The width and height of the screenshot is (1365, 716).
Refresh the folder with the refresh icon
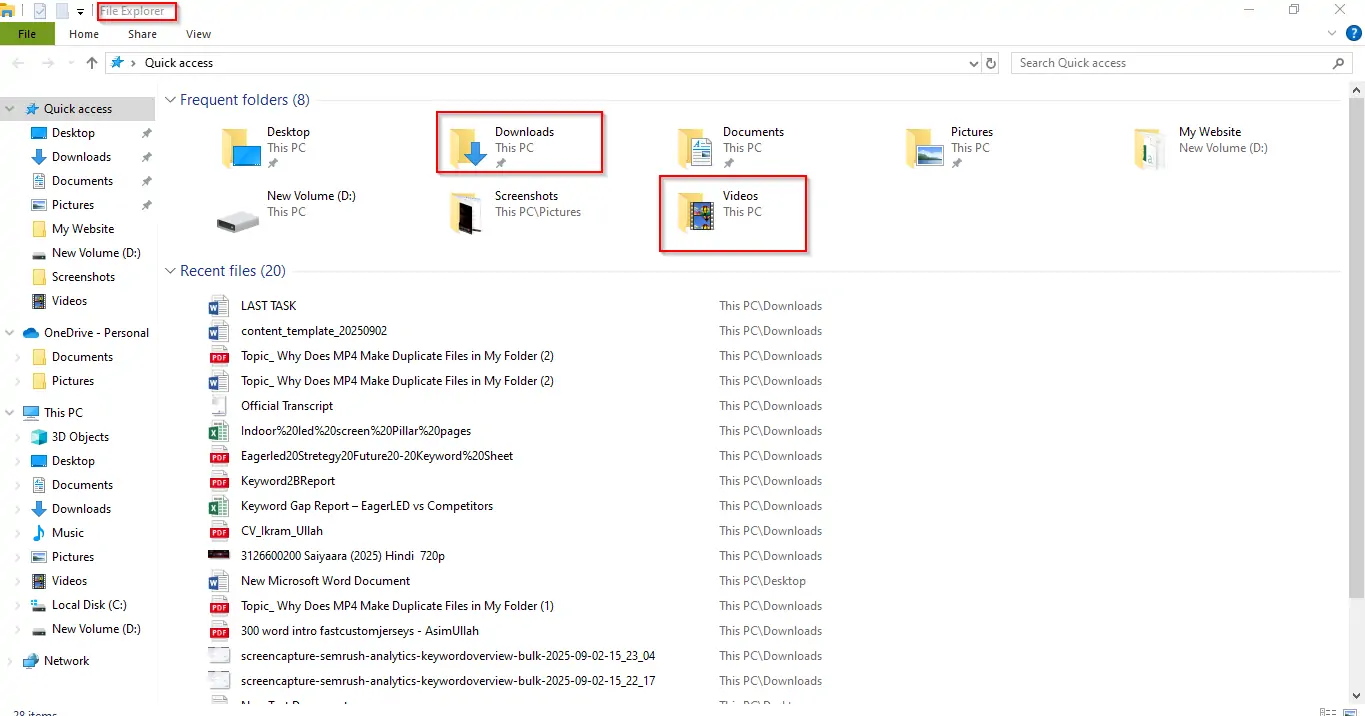[990, 62]
